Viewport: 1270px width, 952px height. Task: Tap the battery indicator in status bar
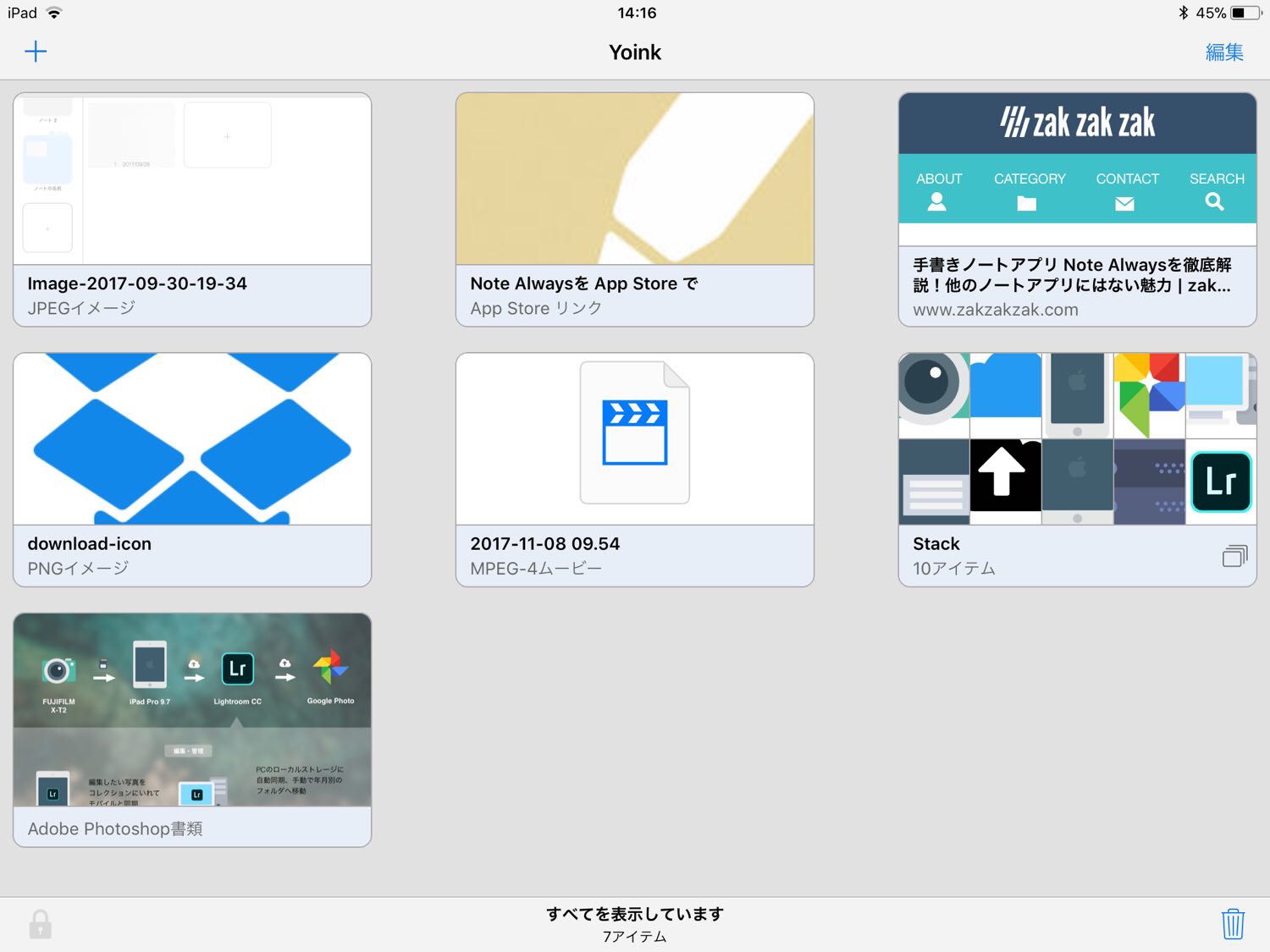[x=1245, y=13]
